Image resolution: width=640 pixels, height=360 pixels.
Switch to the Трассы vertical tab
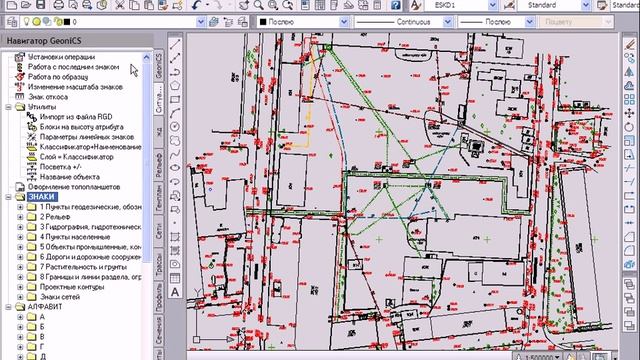click(x=159, y=264)
